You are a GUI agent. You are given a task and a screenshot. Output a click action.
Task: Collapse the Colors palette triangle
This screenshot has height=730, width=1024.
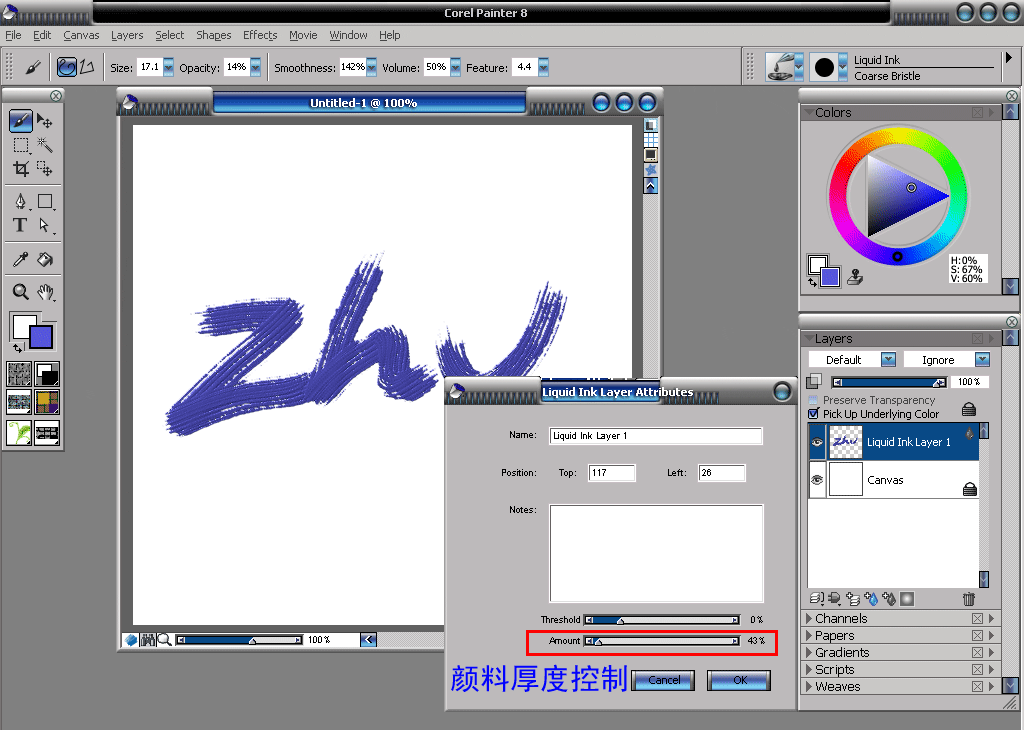click(x=809, y=112)
